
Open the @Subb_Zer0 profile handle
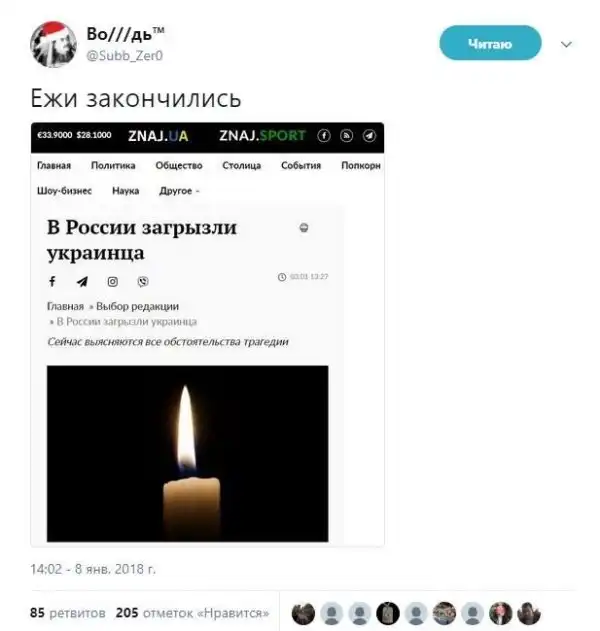pos(124,56)
